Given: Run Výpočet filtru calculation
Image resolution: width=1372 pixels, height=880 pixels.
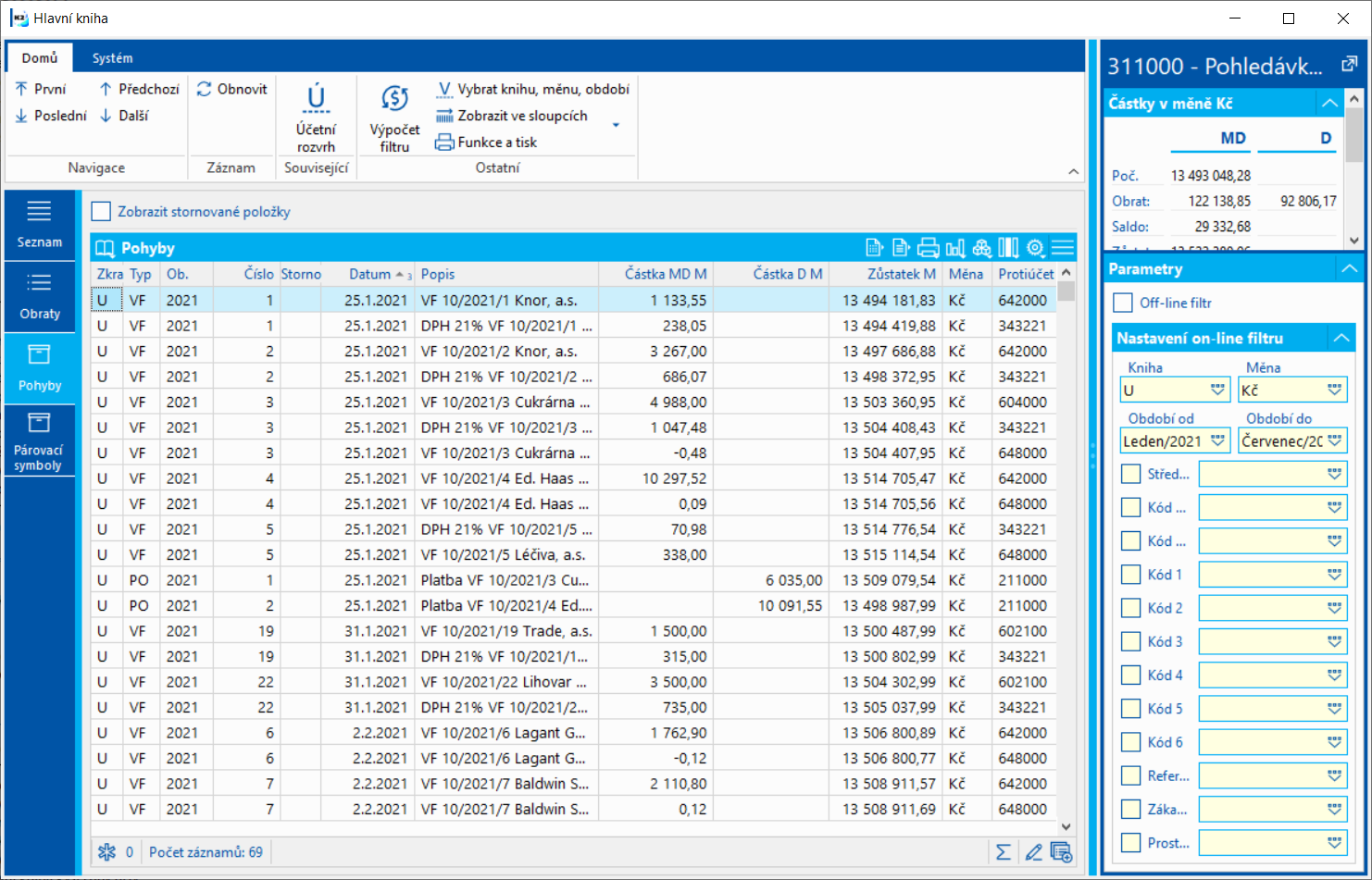Looking at the screenshot, I should pyautogui.click(x=394, y=118).
